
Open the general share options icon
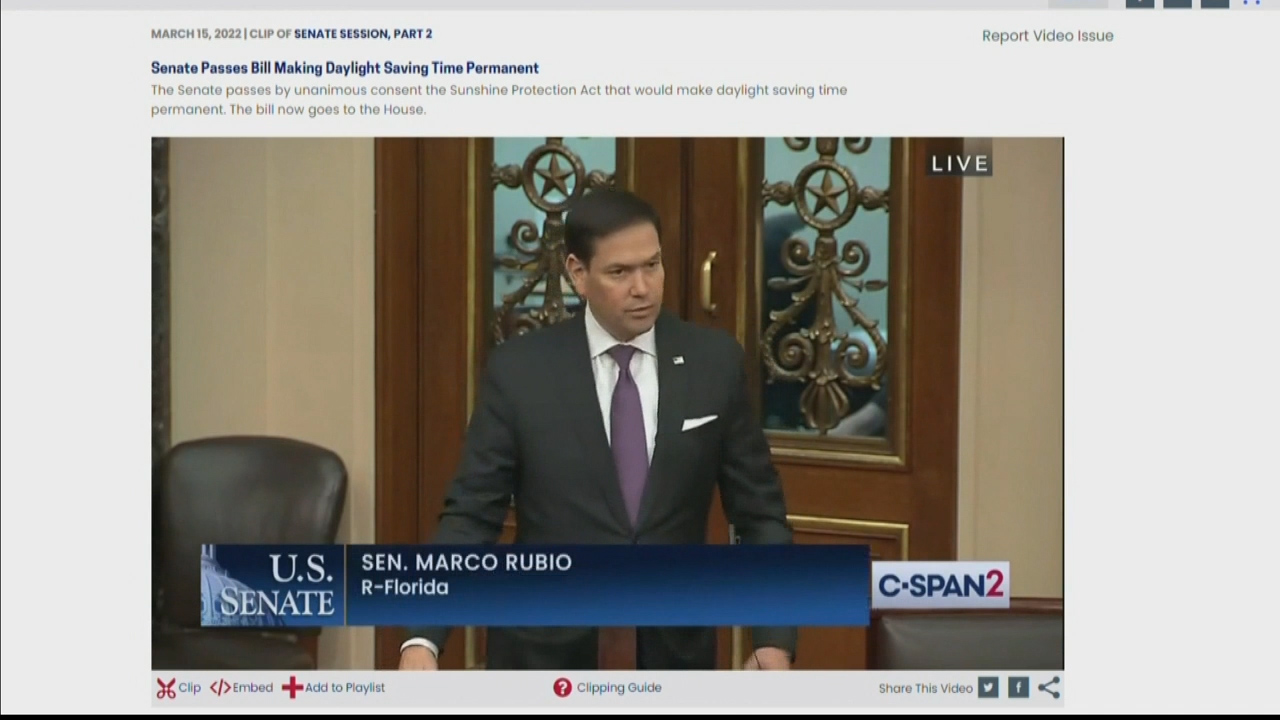(x=1049, y=688)
